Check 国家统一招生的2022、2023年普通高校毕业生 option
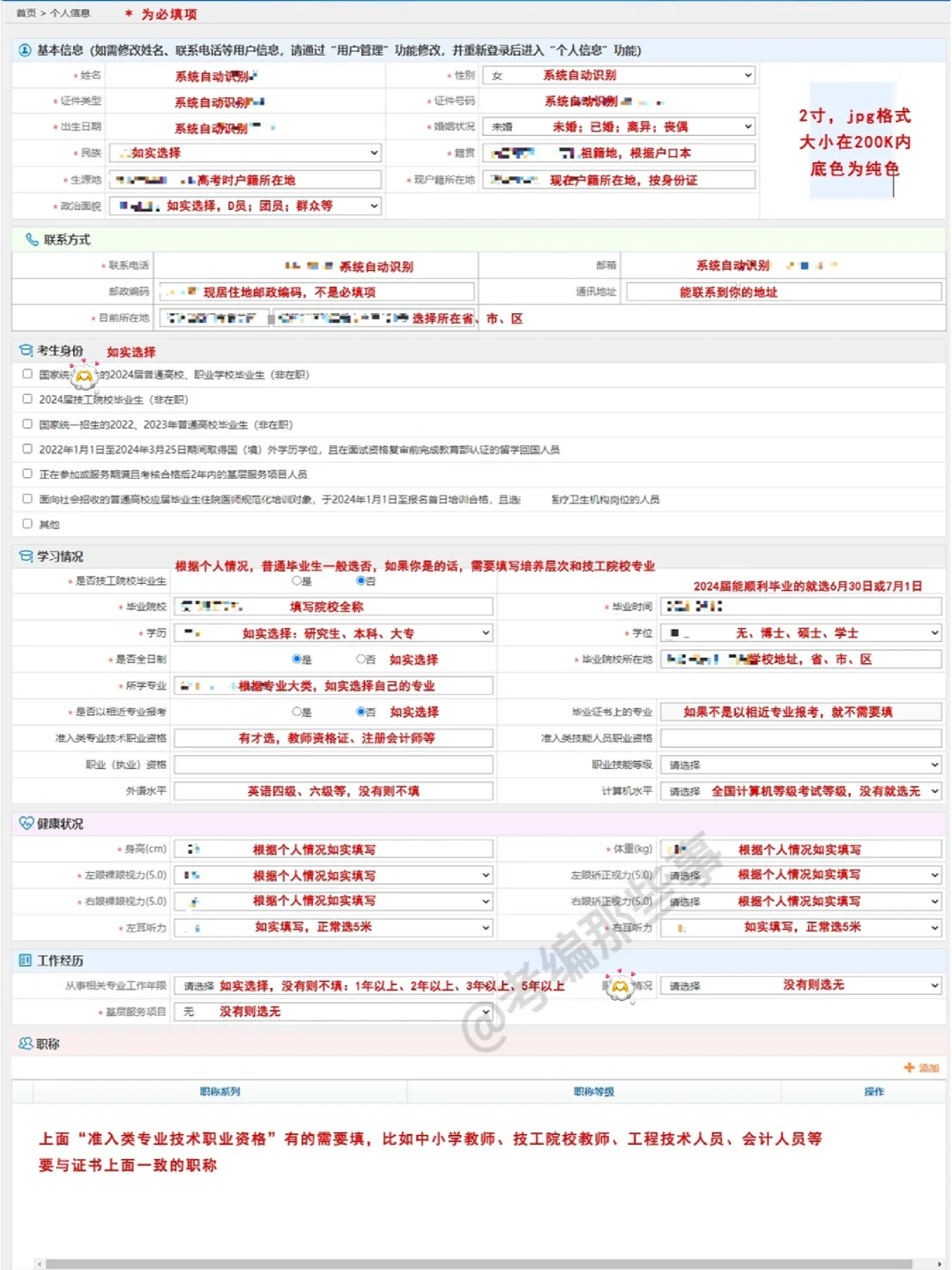Image resolution: width=952 pixels, height=1270 pixels. [27, 424]
